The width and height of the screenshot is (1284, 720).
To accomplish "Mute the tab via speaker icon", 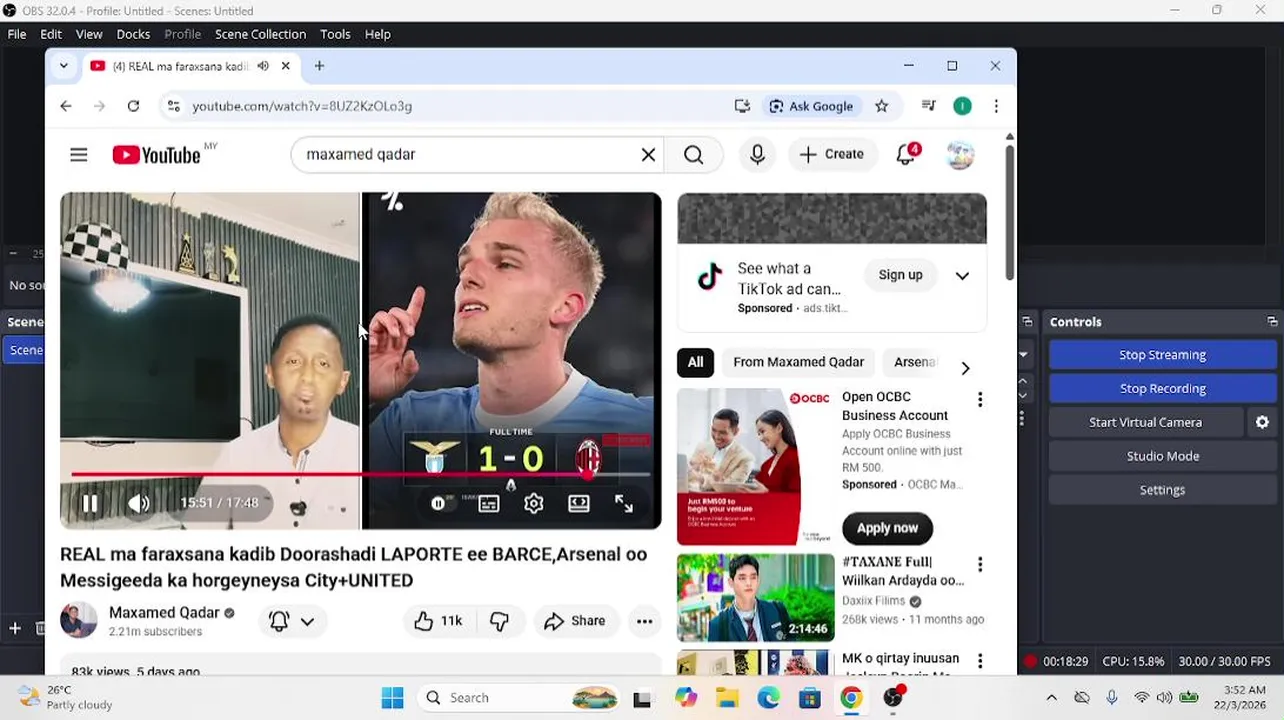I will click(263, 66).
